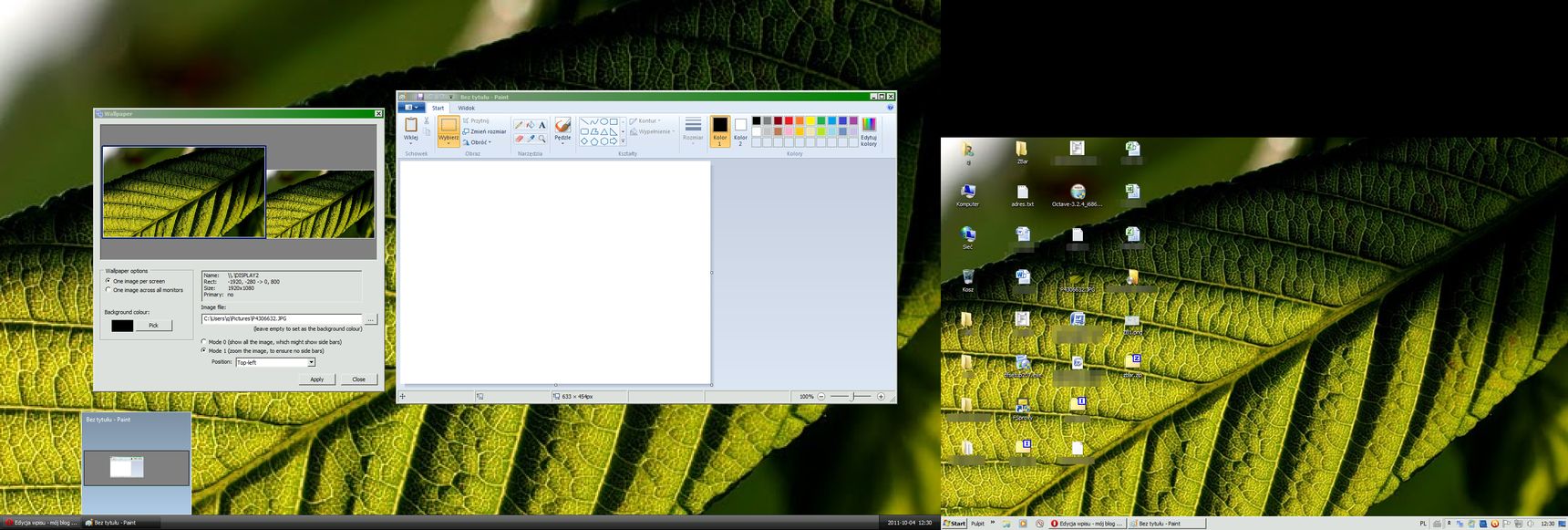Click Apply in Wallpaper dialog
Image resolution: width=1568 pixels, height=530 pixels.
tap(316, 379)
